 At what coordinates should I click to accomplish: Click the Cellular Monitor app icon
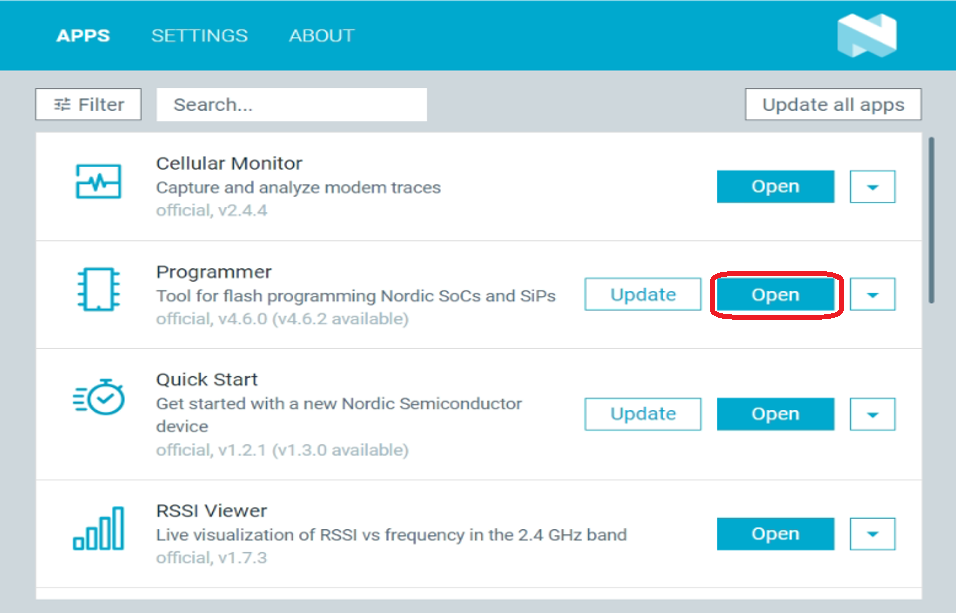[98, 183]
